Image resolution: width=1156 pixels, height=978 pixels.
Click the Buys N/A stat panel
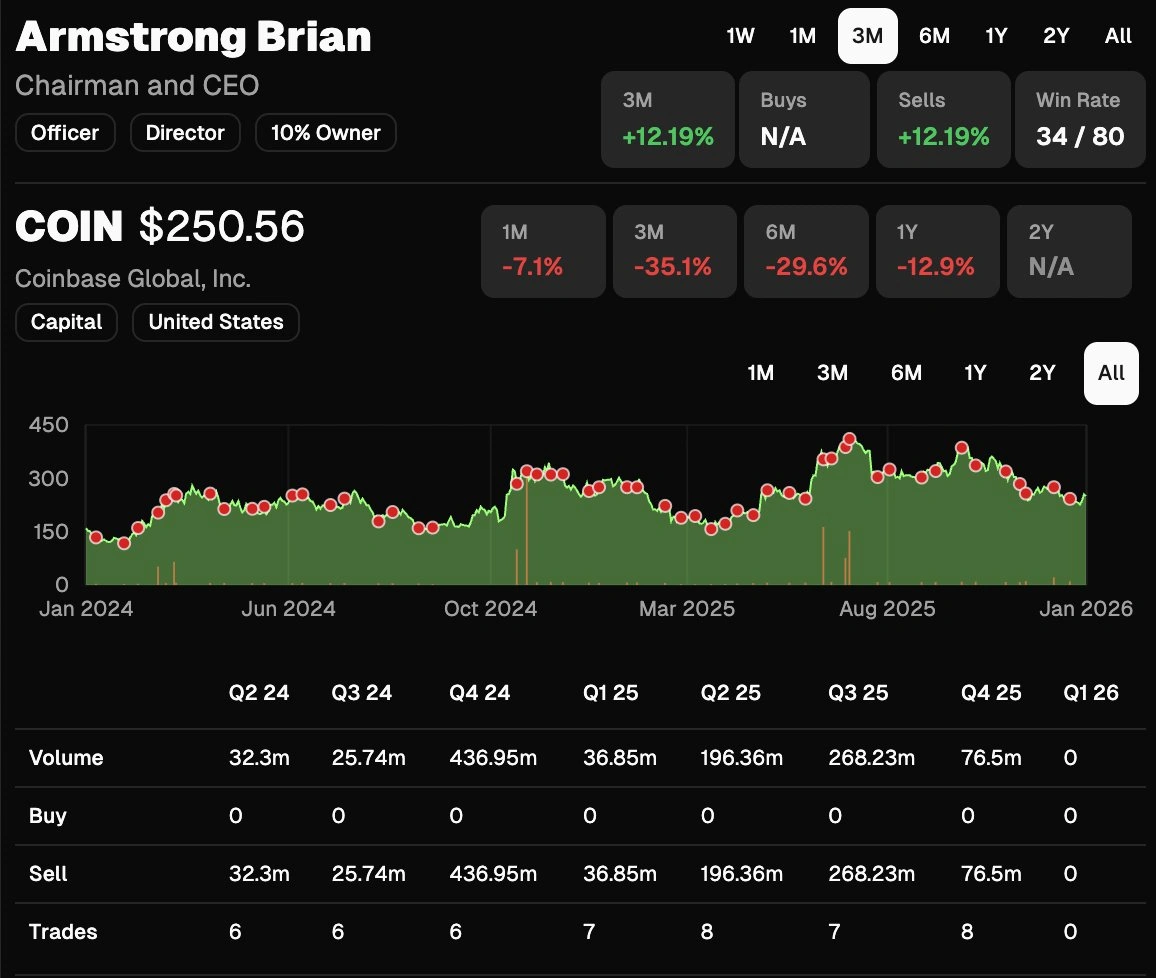(x=804, y=119)
